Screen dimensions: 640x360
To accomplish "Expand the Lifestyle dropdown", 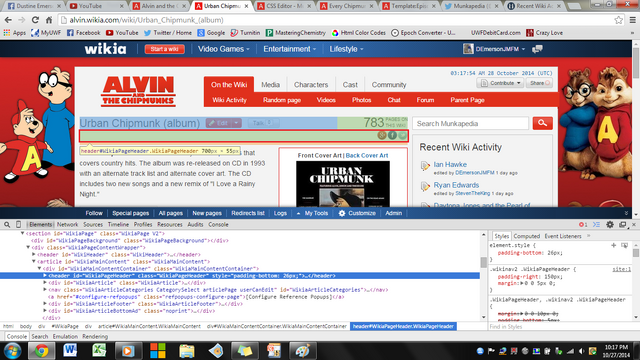I will [346, 49].
